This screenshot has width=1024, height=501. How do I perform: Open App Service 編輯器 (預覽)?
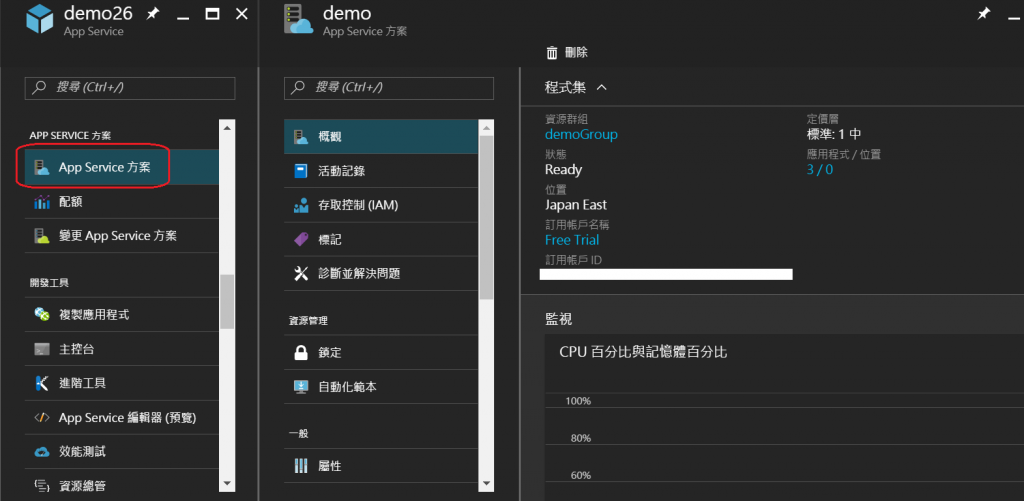(121, 417)
